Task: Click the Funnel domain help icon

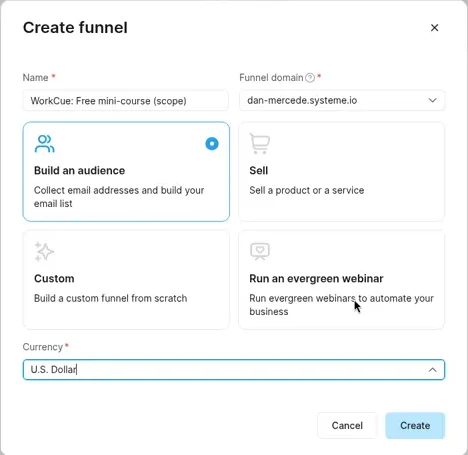Action: click(x=310, y=78)
